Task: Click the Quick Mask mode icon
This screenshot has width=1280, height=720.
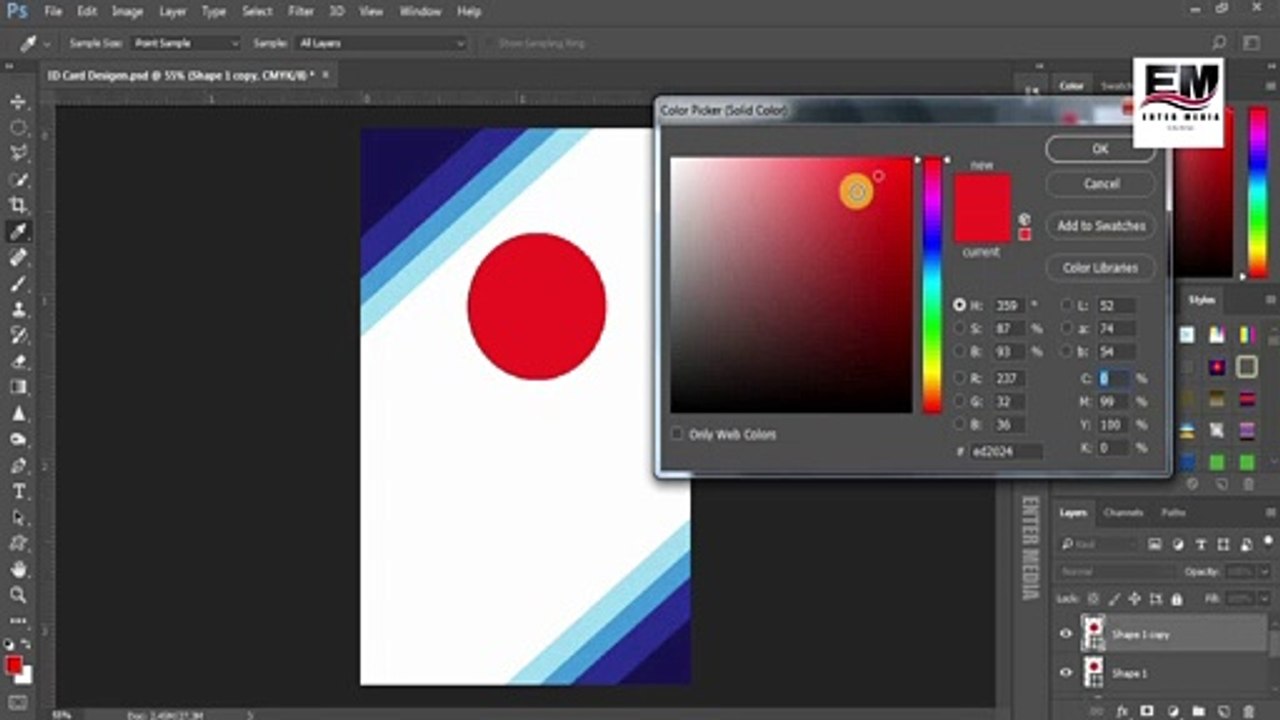Action: (18, 703)
